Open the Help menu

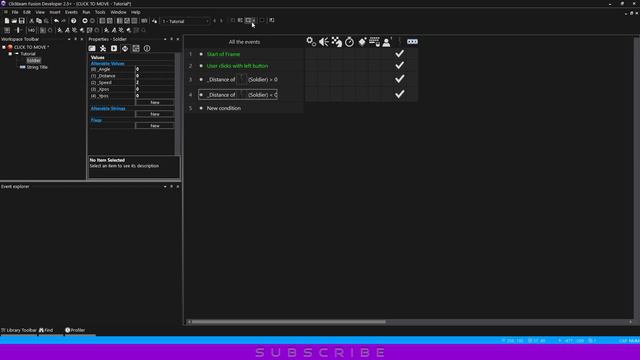point(136,12)
